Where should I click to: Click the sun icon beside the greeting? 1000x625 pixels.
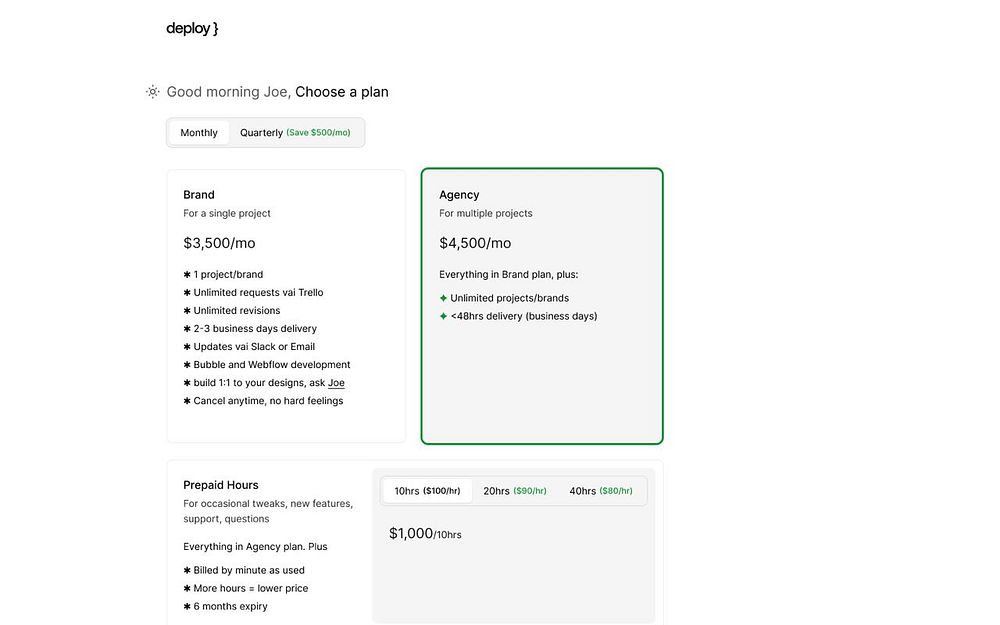[153, 92]
